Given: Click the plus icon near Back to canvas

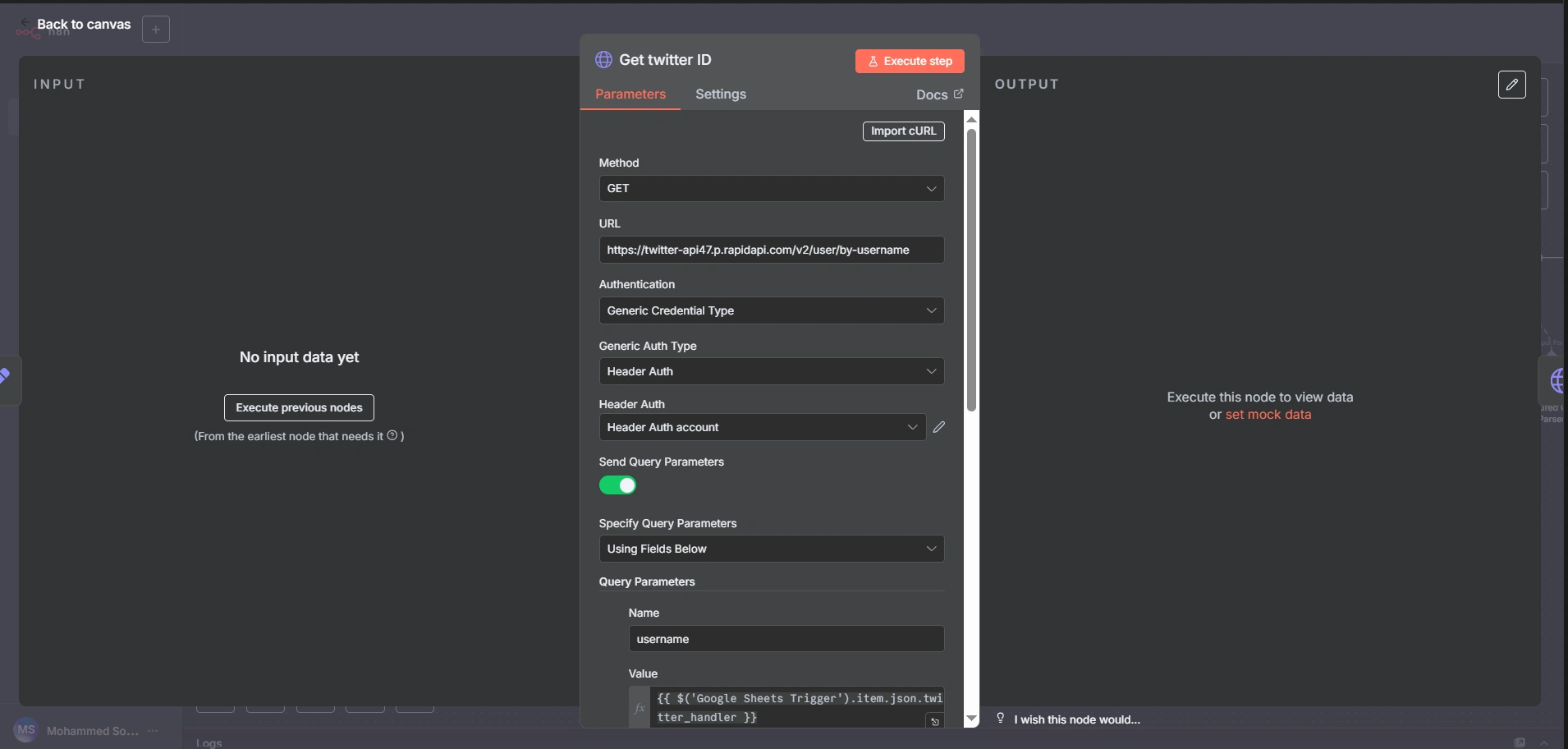Looking at the screenshot, I should point(156,30).
